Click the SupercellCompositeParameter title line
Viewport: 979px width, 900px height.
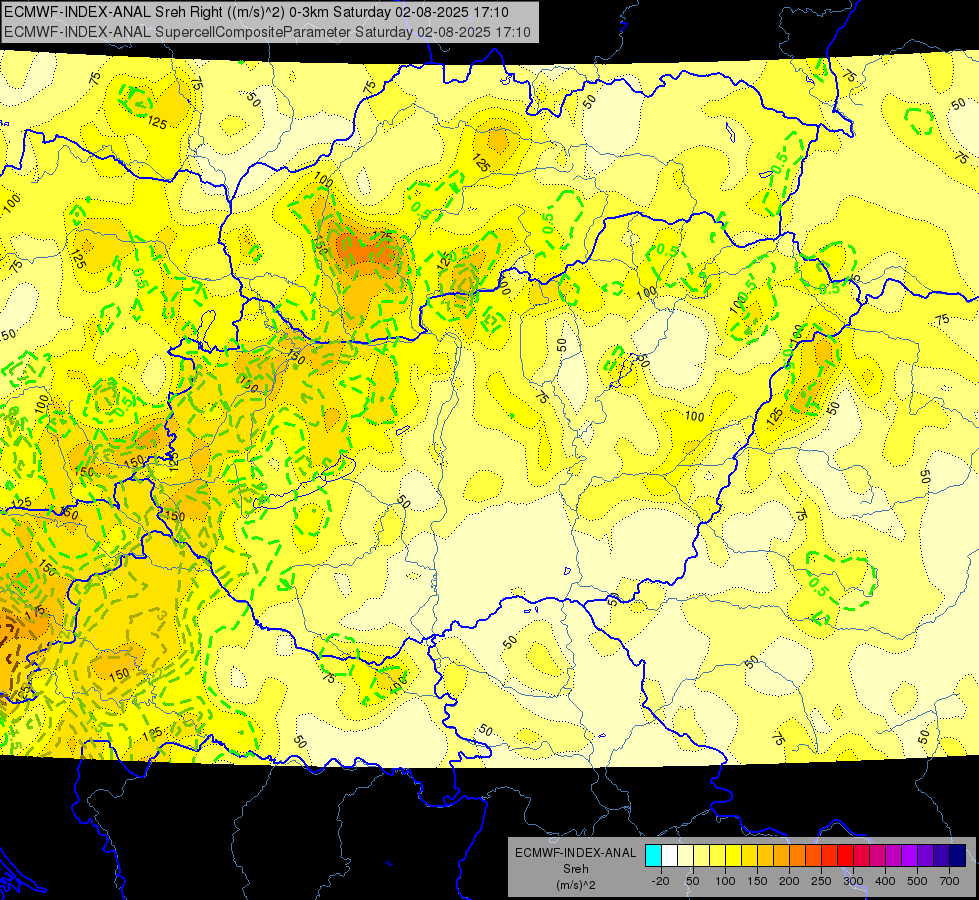(x=267, y=32)
